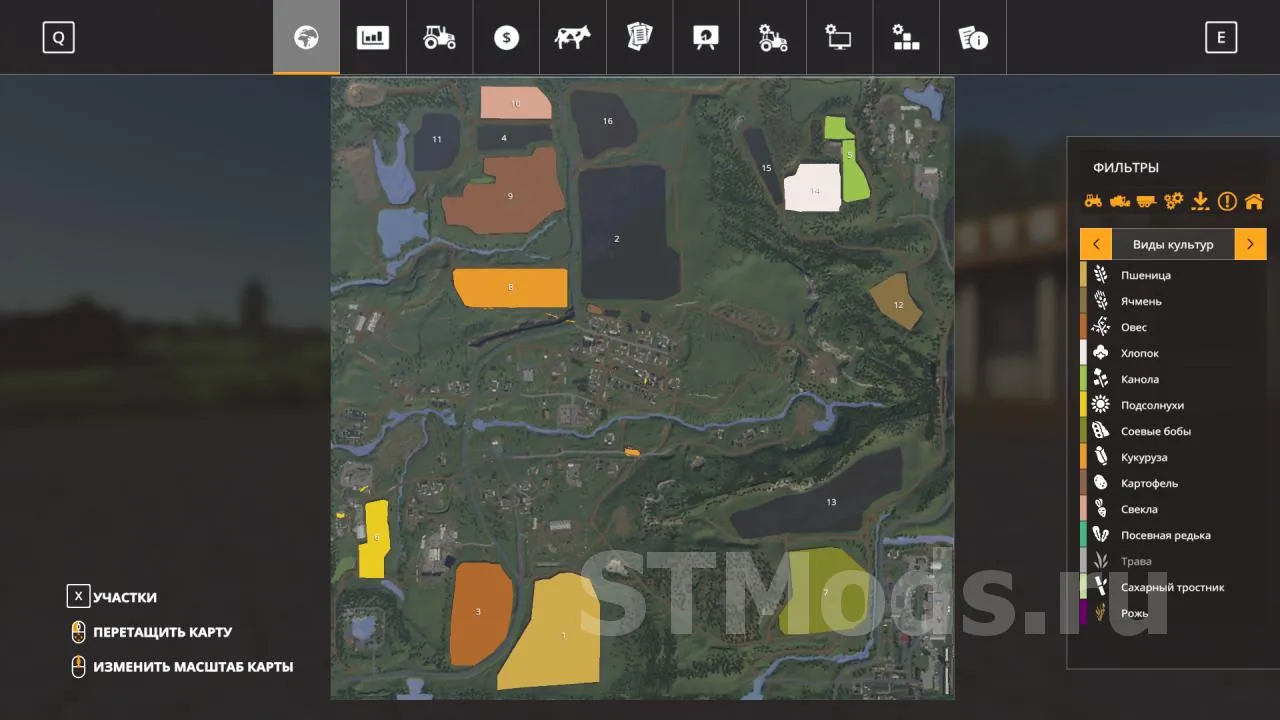Screen dimensions: 1280x720
Task: Toggle Канола crop filter
Action: pyautogui.click(x=1173, y=379)
